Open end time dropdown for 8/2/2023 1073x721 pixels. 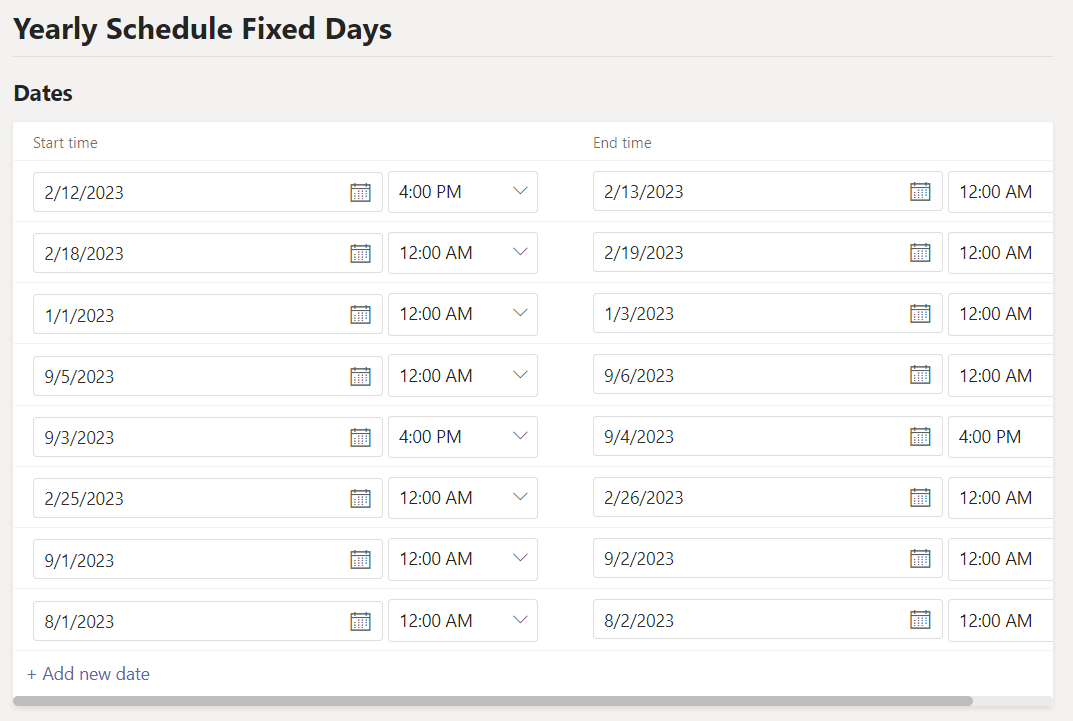click(x=1000, y=620)
